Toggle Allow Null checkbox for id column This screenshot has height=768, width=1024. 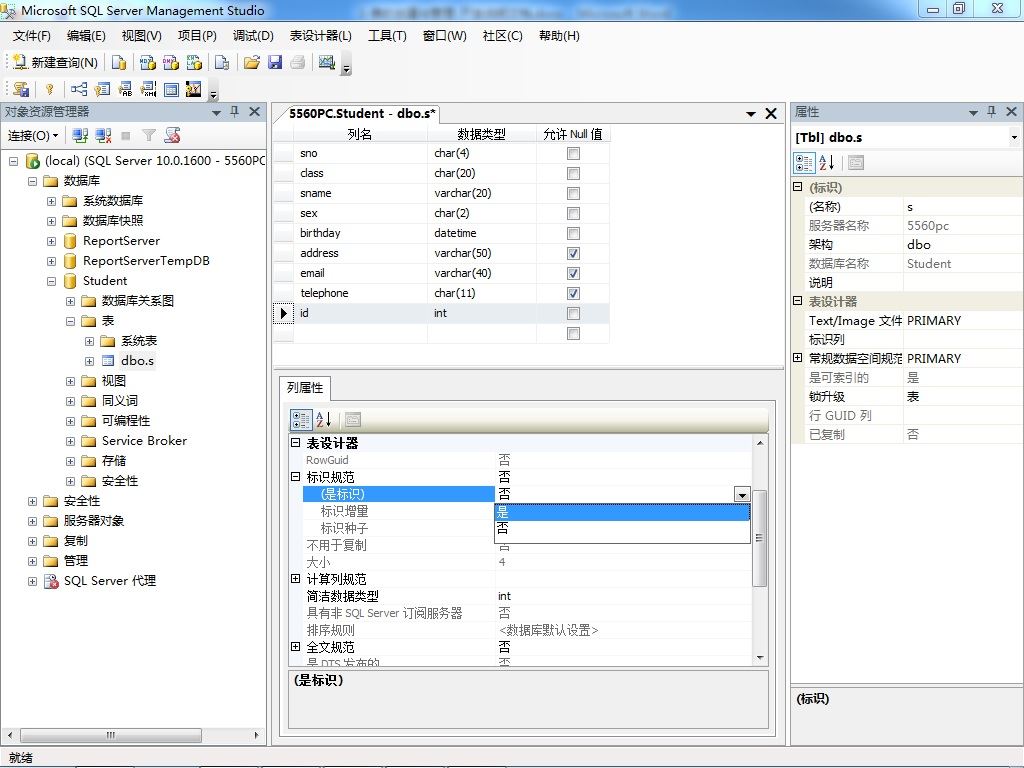click(573, 313)
